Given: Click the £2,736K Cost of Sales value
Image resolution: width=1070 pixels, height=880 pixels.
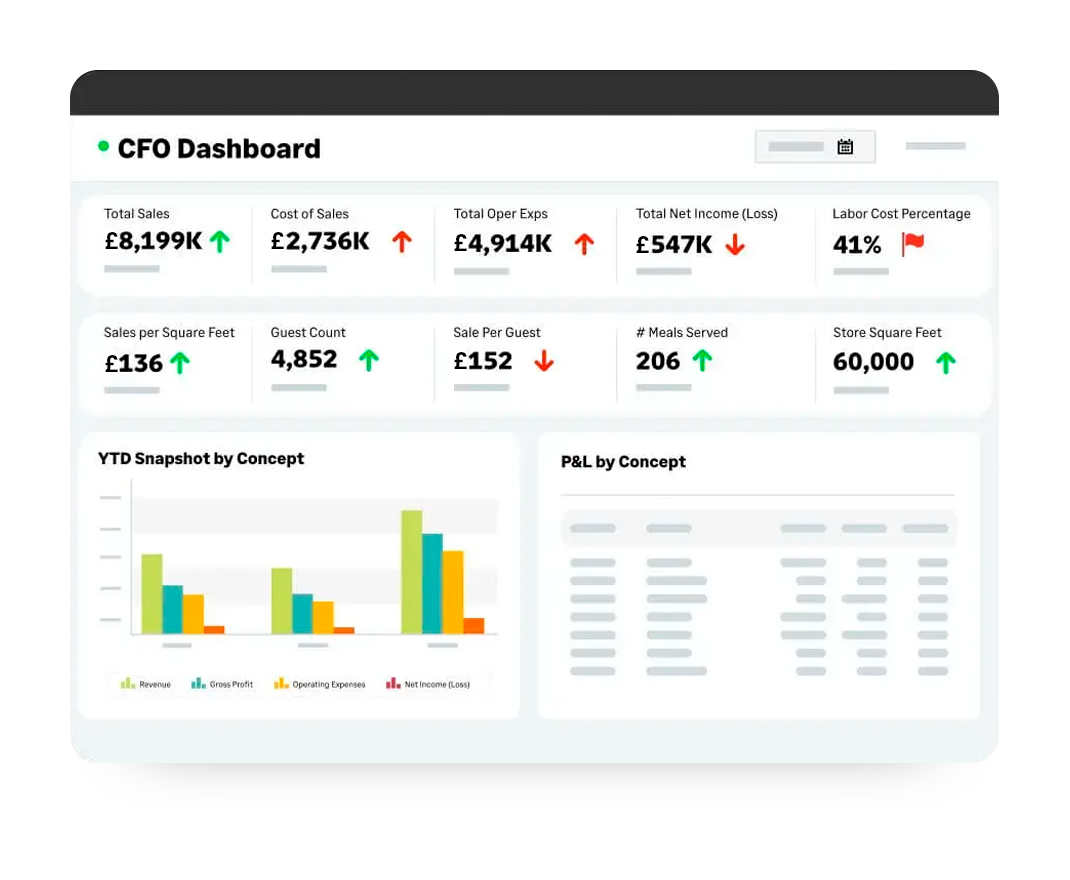Looking at the screenshot, I should (320, 241).
